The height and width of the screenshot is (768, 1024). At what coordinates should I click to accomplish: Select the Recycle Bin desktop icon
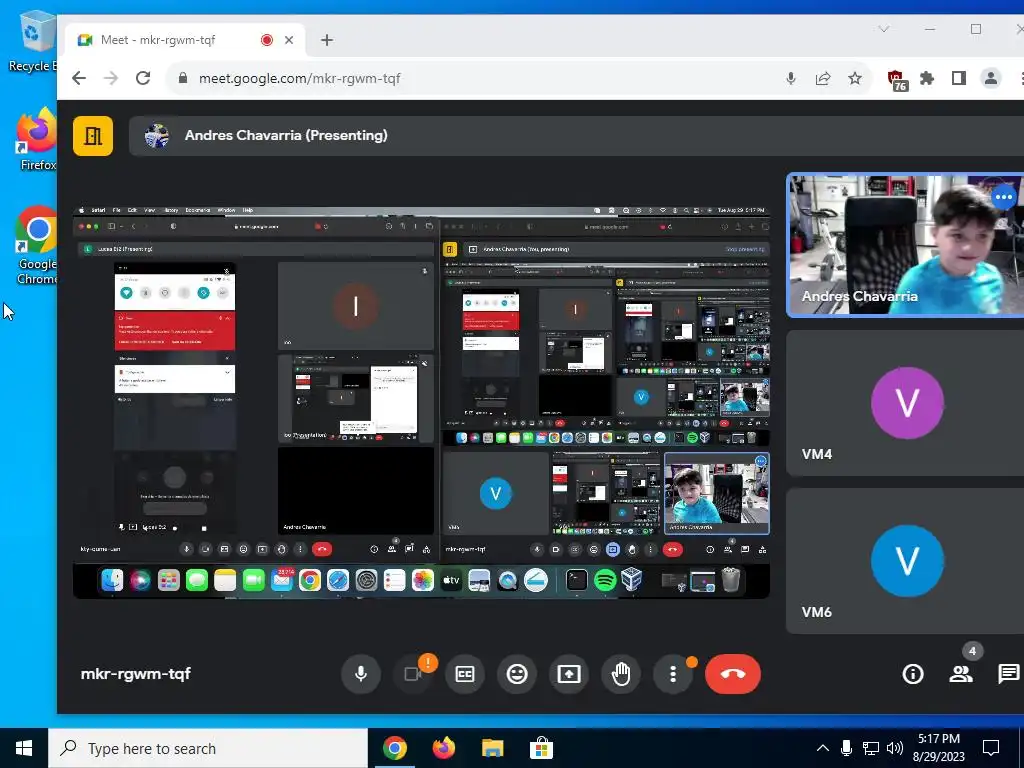(x=33, y=40)
